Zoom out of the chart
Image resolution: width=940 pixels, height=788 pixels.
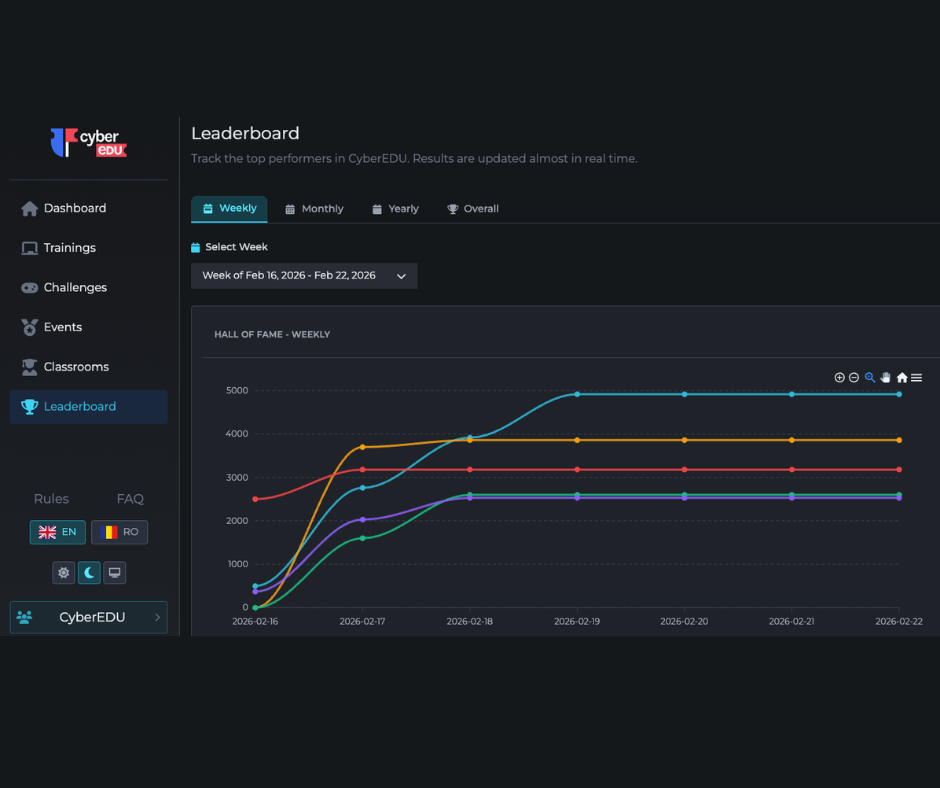[854, 377]
